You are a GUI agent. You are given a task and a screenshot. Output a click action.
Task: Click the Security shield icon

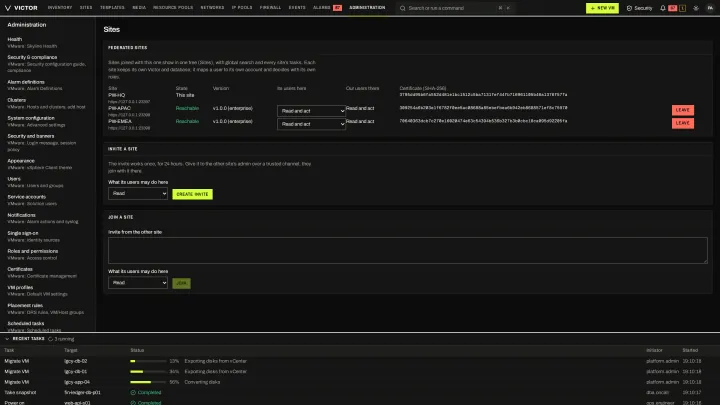click(x=629, y=8)
